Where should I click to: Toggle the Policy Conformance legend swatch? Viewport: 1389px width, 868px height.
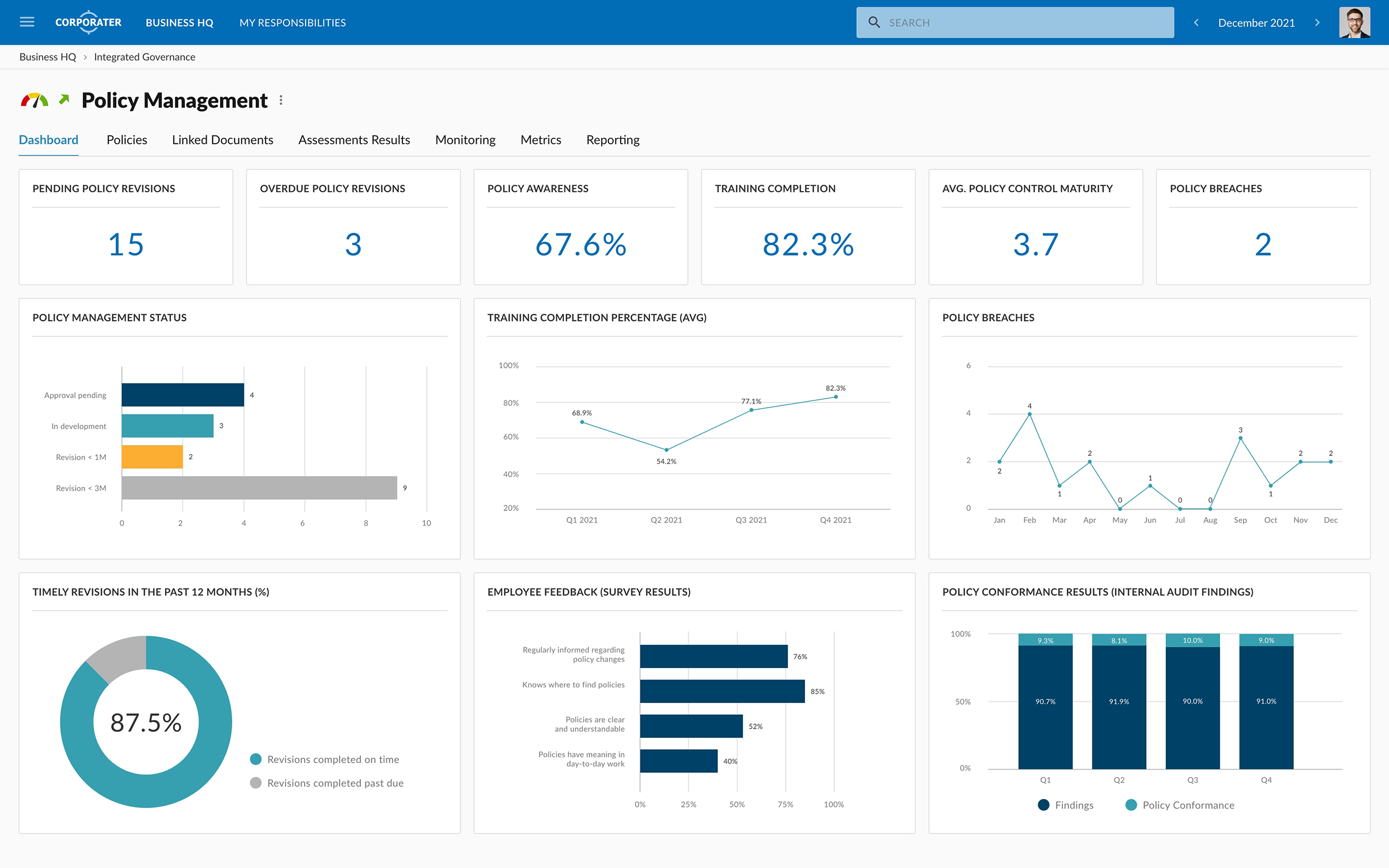(x=1131, y=805)
